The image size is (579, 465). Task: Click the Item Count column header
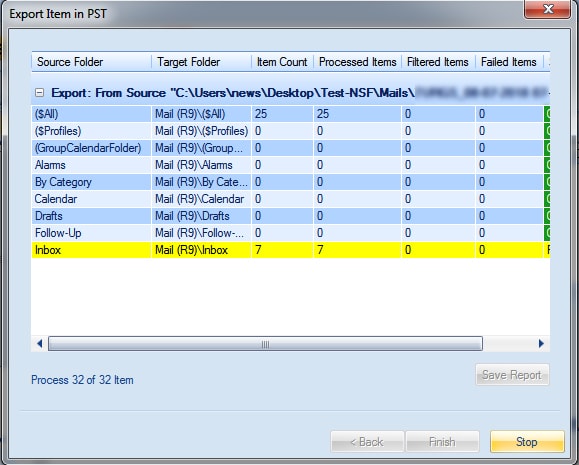(x=282, y=62)
